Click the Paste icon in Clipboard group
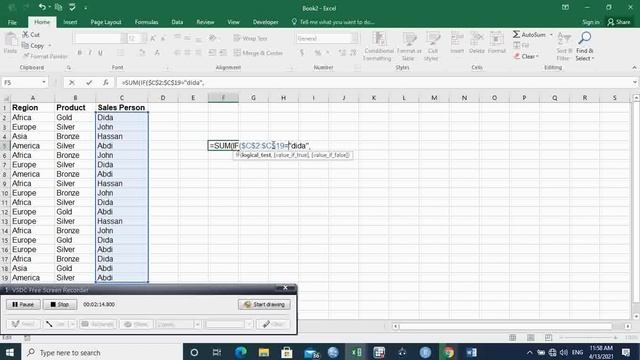The image size is (640, 360). 10,40
